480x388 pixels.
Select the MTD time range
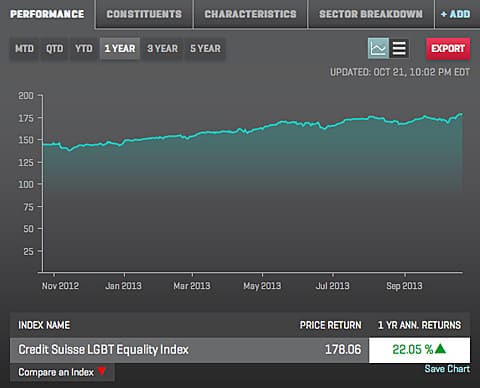pyautogui.click(x=24, y=49)
